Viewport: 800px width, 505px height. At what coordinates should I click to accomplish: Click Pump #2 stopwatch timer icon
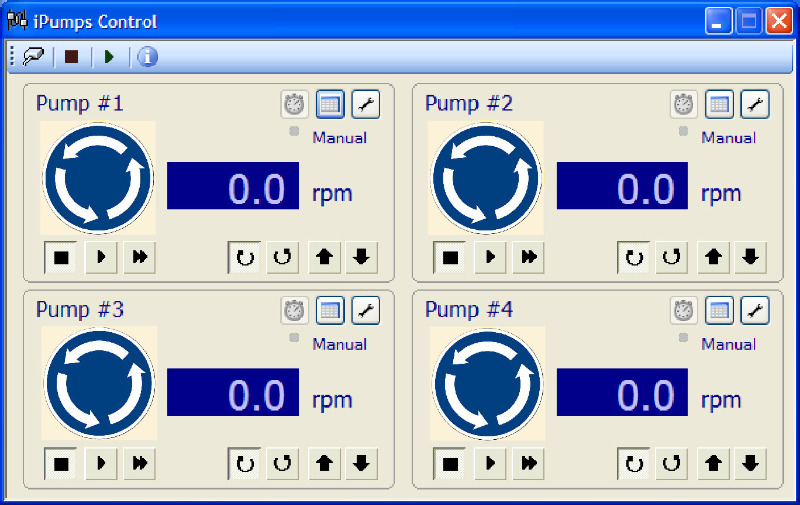(684, 104)
